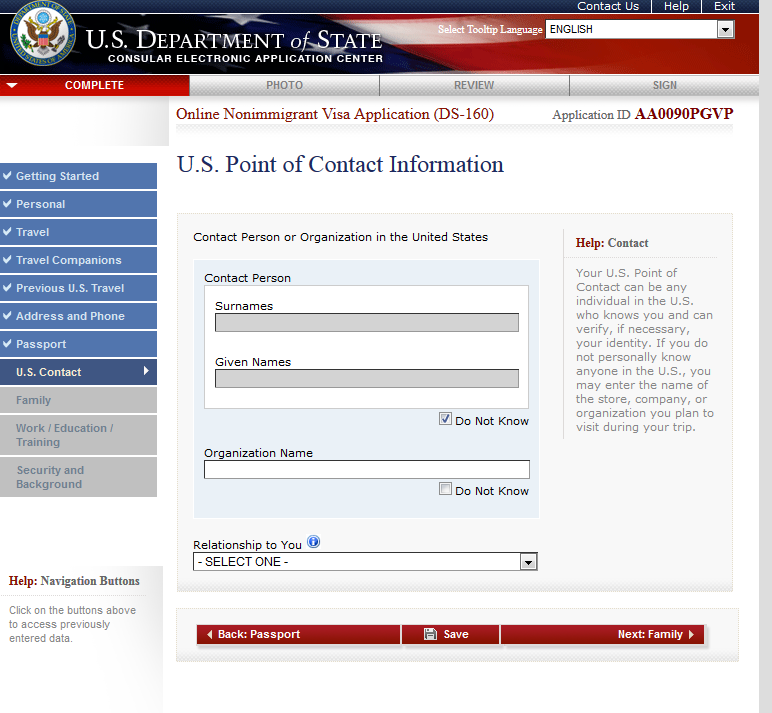The height and width of the screenshot is (713, 772).
Task: Open the Relationship to You dropdown
Action: (x=365, y=562)
